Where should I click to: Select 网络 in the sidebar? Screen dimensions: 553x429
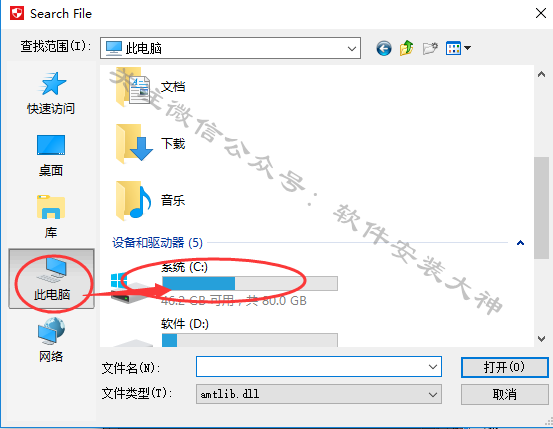[51, 340]
